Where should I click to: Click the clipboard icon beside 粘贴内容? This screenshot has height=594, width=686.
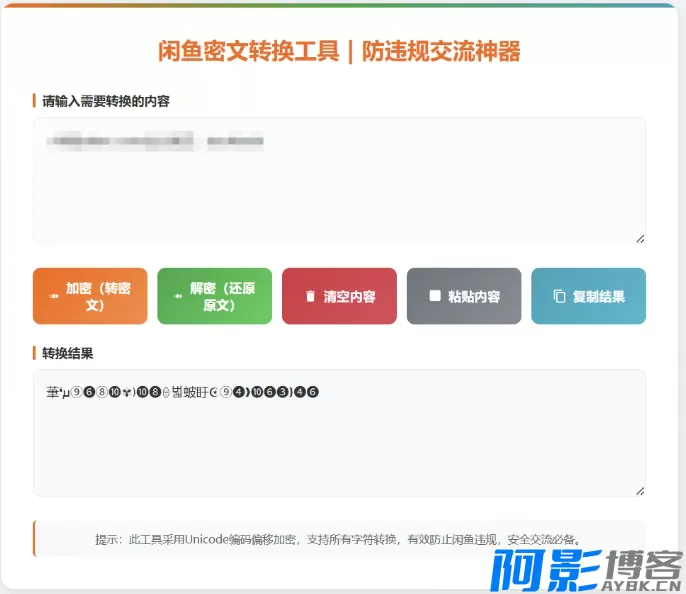pos(434,296)
